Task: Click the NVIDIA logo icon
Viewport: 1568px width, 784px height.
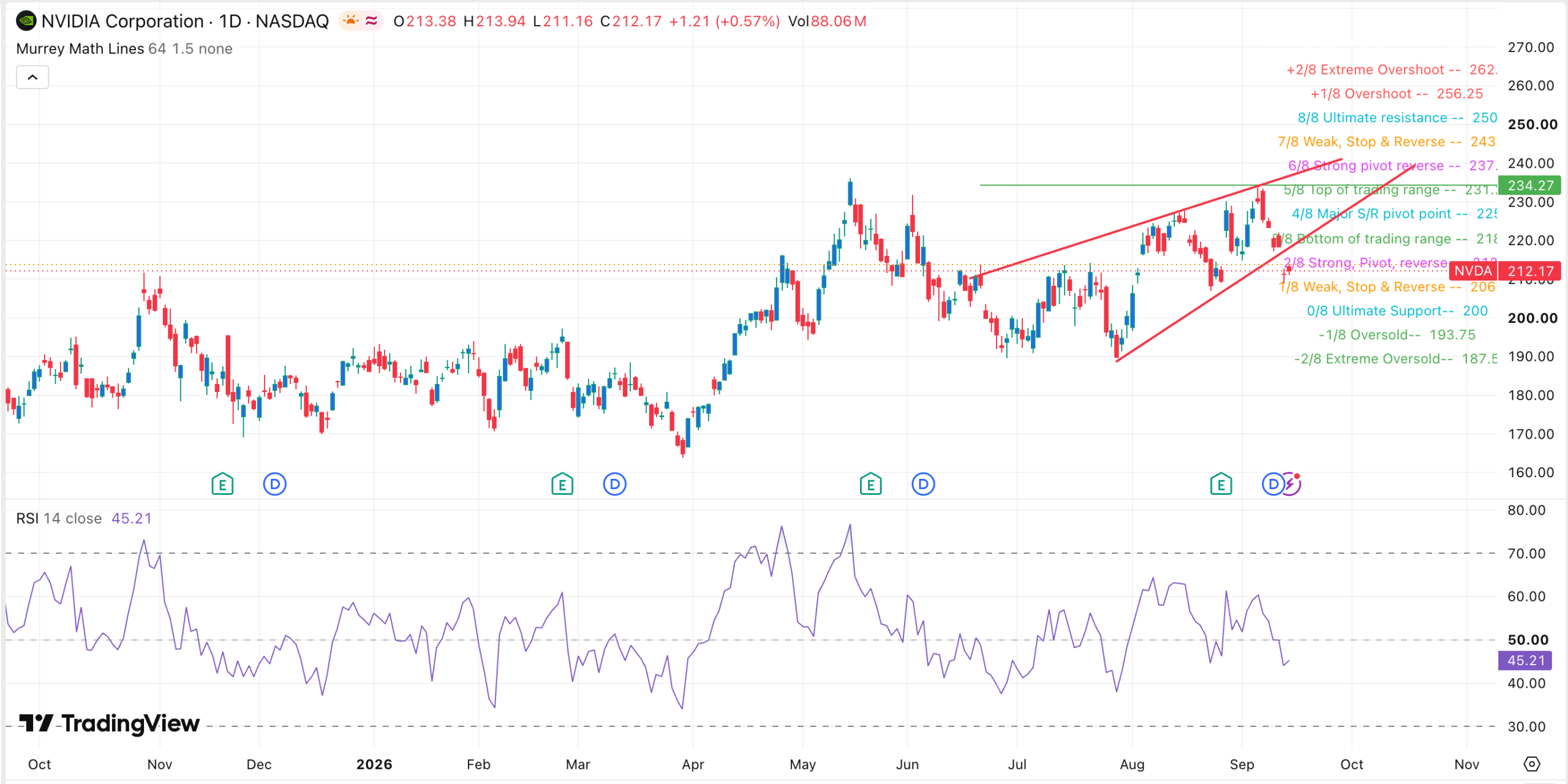Action: tap(26, 21)
